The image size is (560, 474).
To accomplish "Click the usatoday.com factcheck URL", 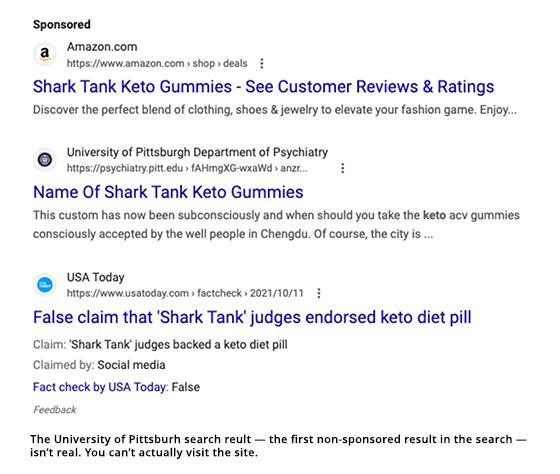I will pos(185,293).
